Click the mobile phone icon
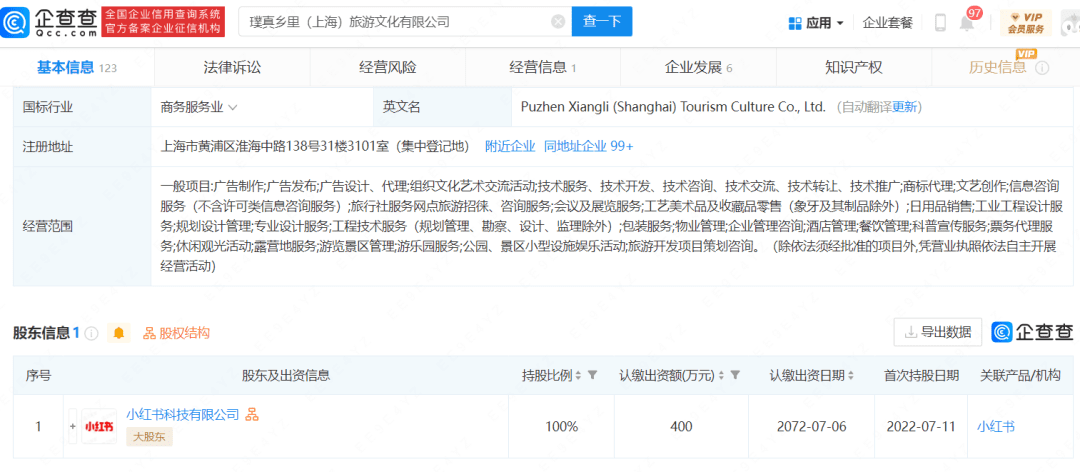Image resolution: width=1080 pixels, height=472 pixels. [940, 23]
